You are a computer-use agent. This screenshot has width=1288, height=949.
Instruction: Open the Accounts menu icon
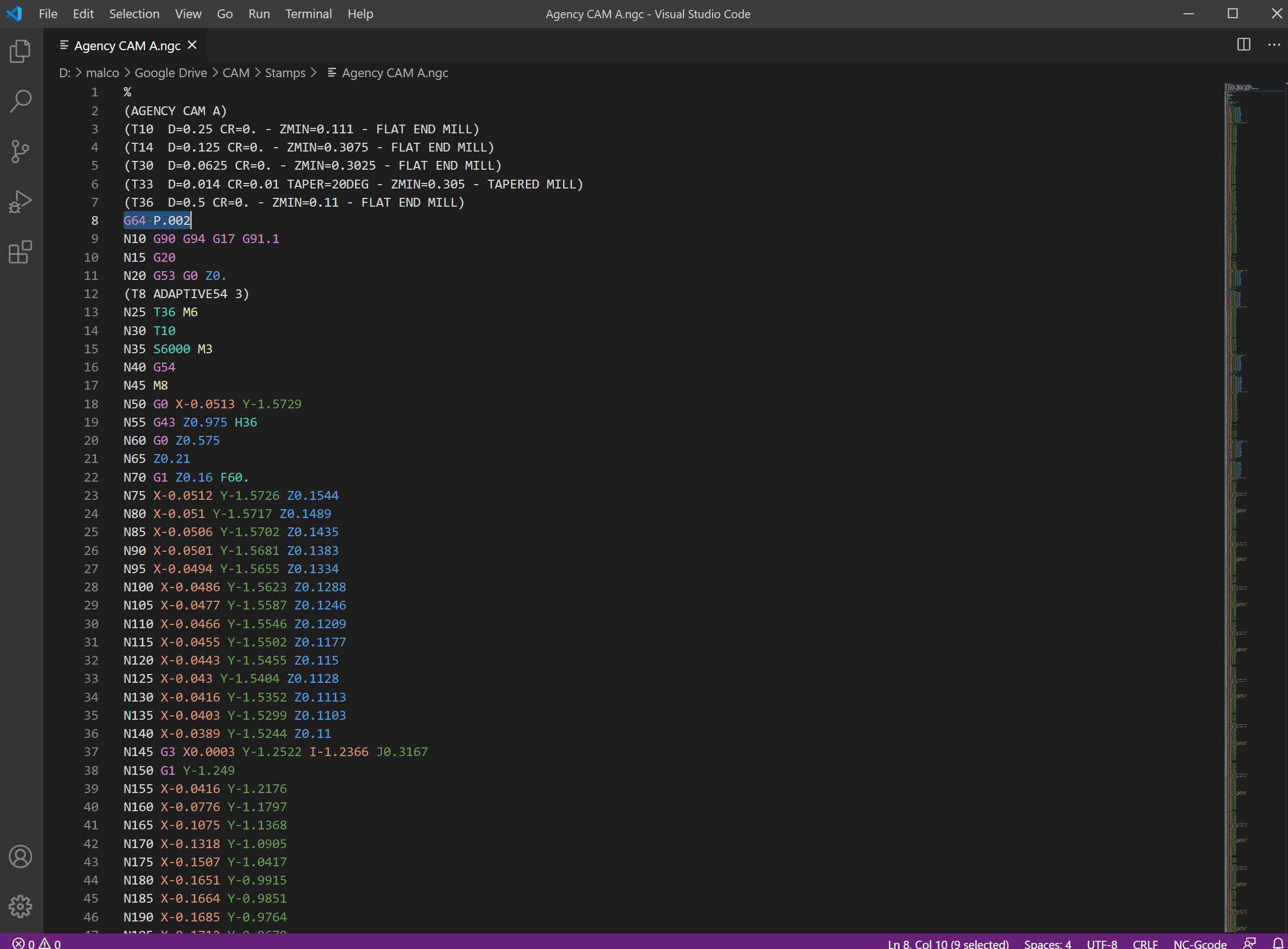point(21,856)
